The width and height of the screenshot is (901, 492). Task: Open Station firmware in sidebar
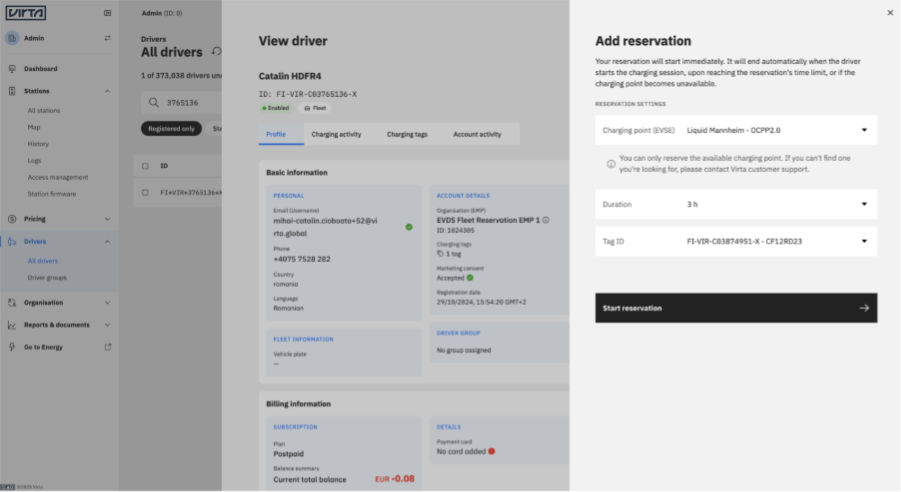[x=52, y=194]
